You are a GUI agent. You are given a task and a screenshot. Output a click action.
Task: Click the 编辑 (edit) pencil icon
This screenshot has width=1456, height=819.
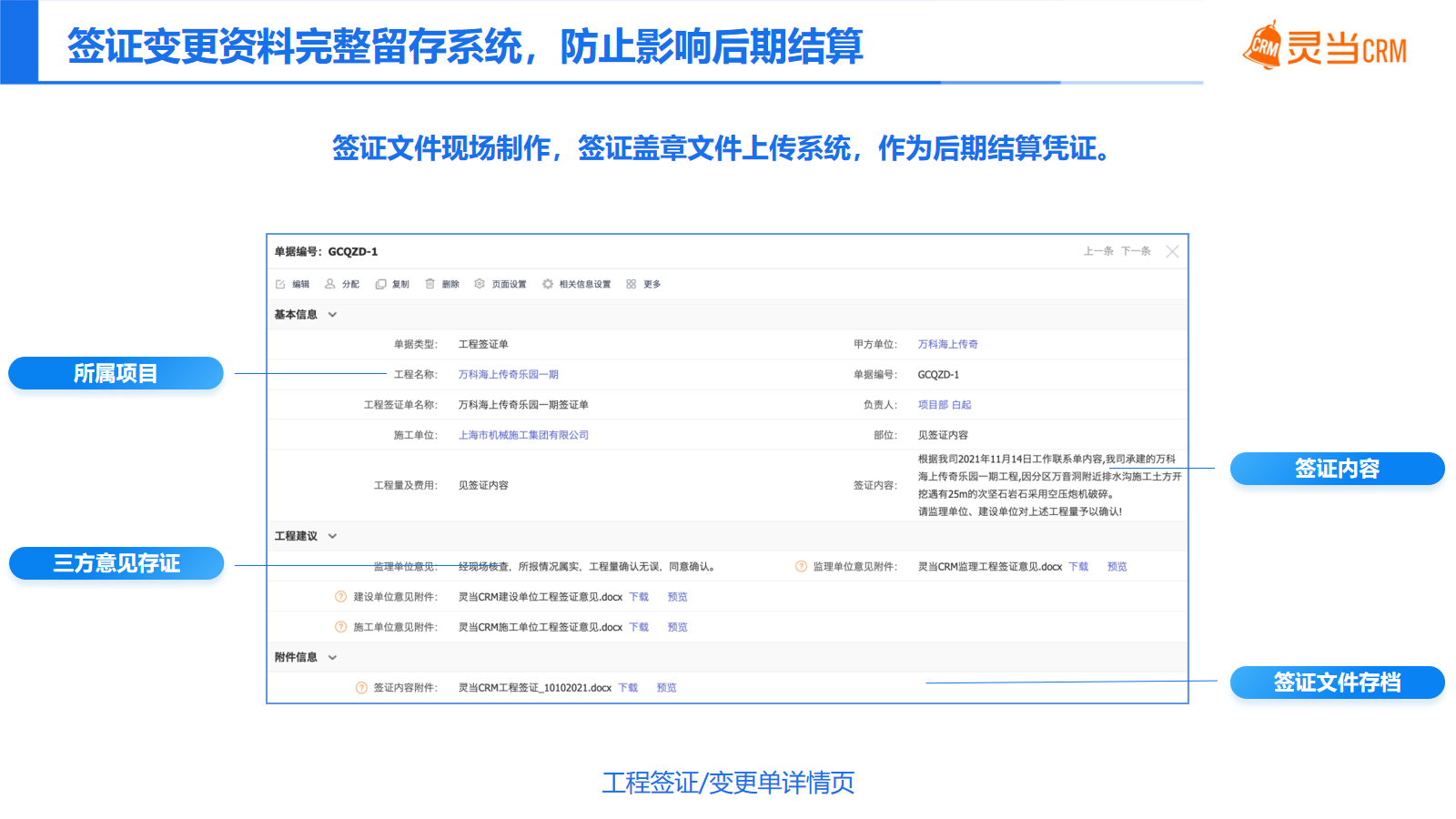pos(280,284)
